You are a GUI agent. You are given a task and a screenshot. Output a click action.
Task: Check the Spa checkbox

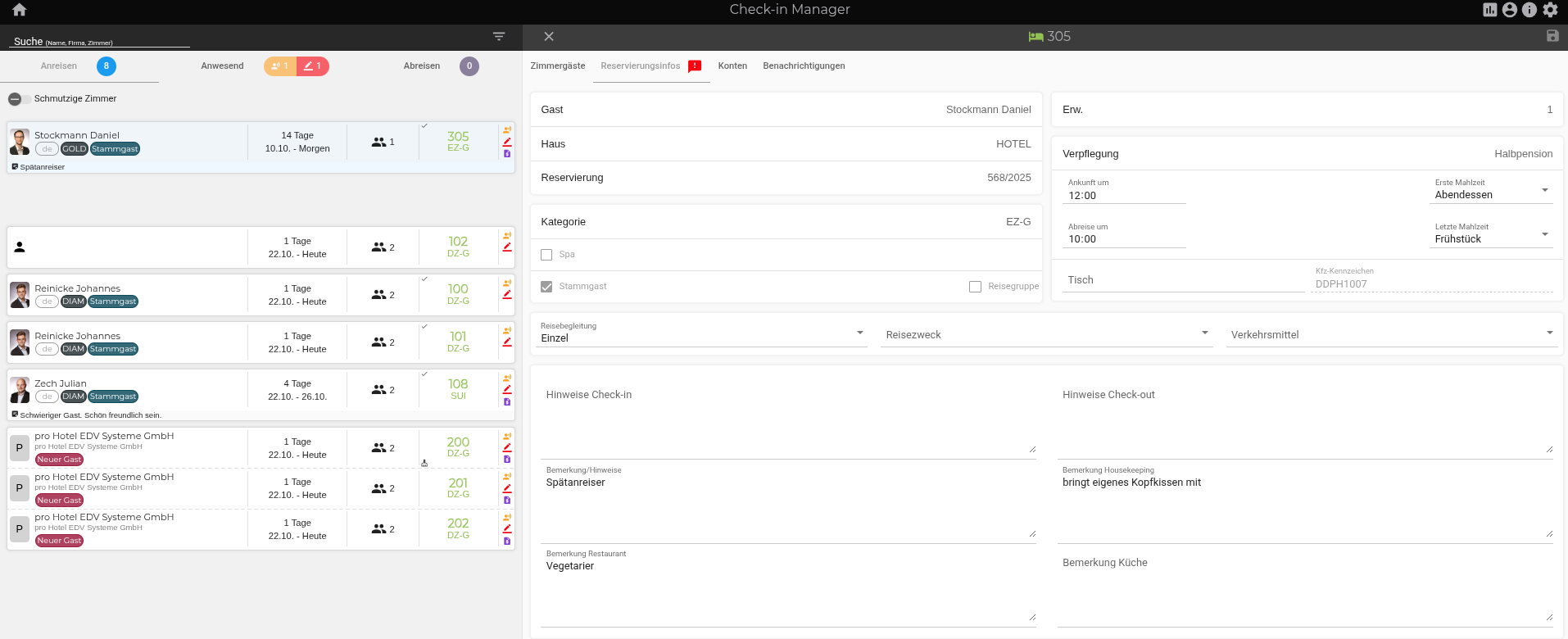(546, 255)
